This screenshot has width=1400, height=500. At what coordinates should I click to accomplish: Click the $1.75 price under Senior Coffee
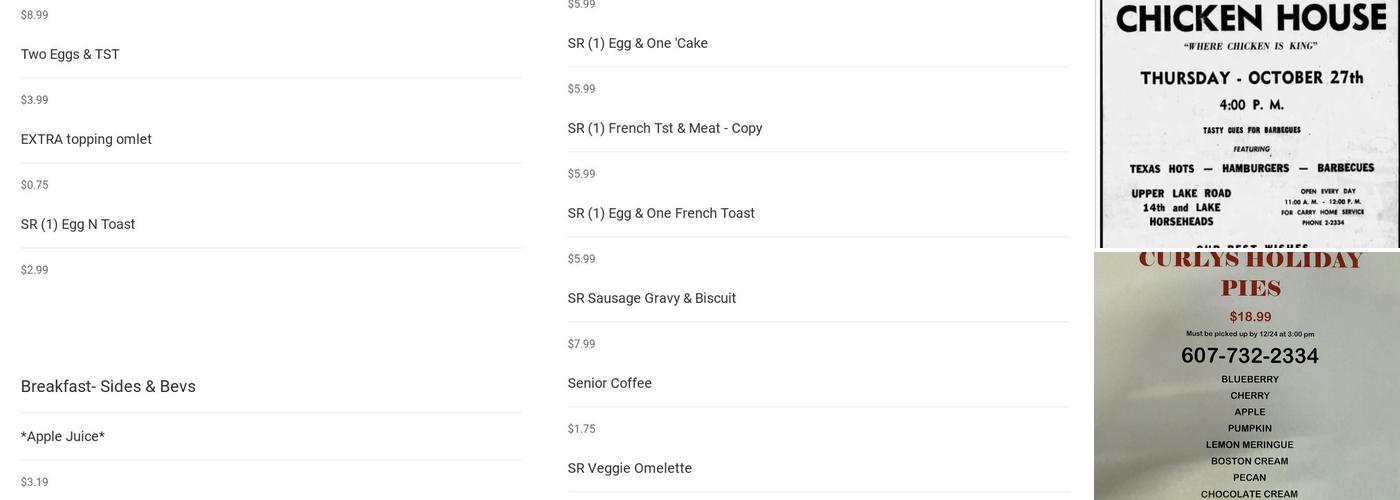click(582, 429)
